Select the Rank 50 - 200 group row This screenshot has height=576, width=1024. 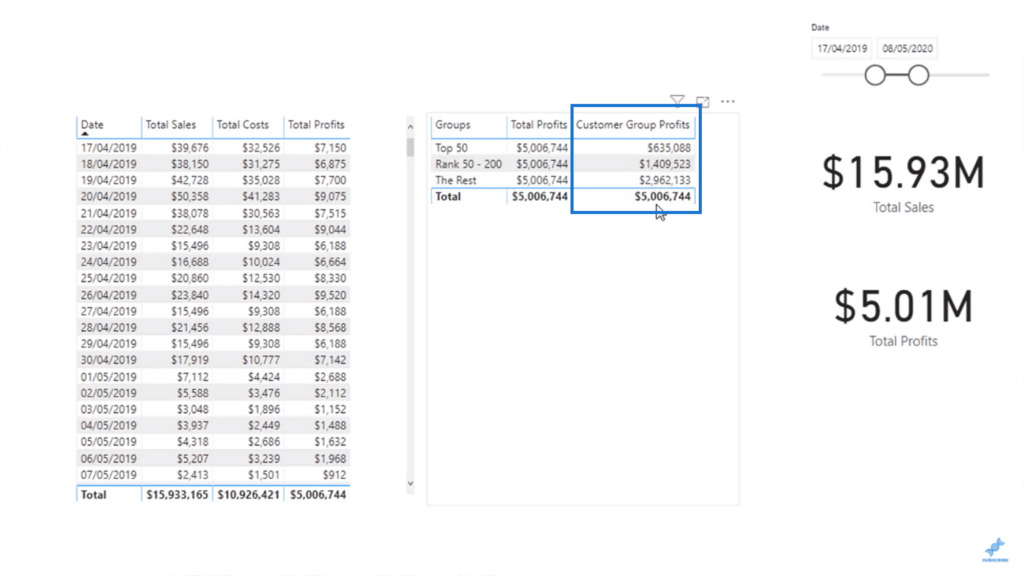(466, 164)
